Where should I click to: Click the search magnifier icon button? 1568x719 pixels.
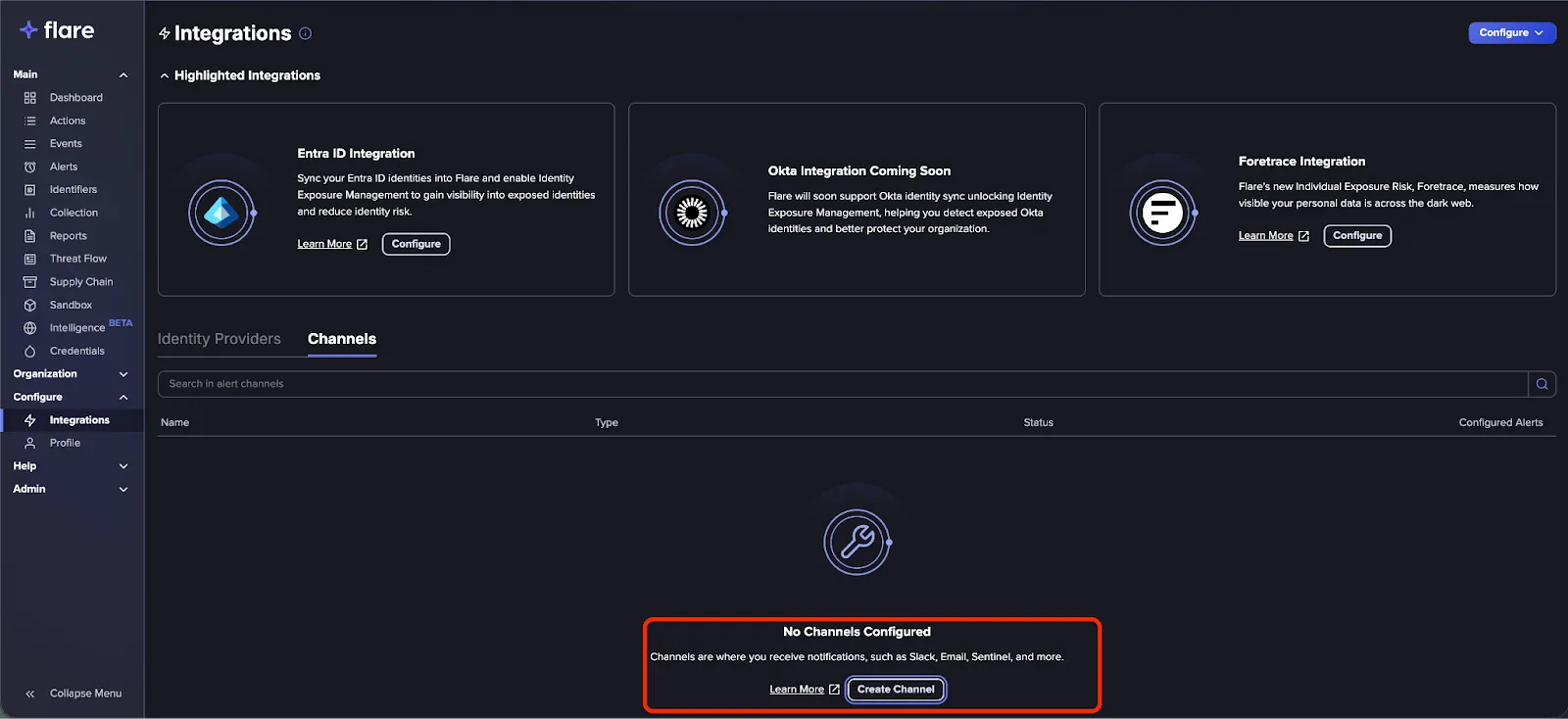pyautogui.click(x=1543, y=384)
